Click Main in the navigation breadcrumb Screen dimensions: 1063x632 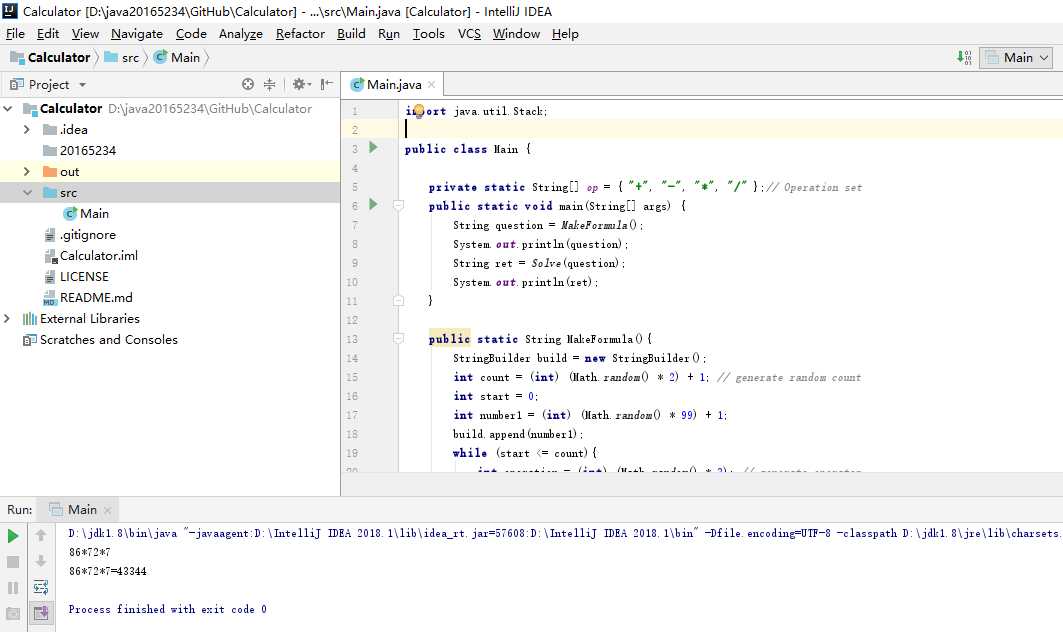[x=185, y=58]
